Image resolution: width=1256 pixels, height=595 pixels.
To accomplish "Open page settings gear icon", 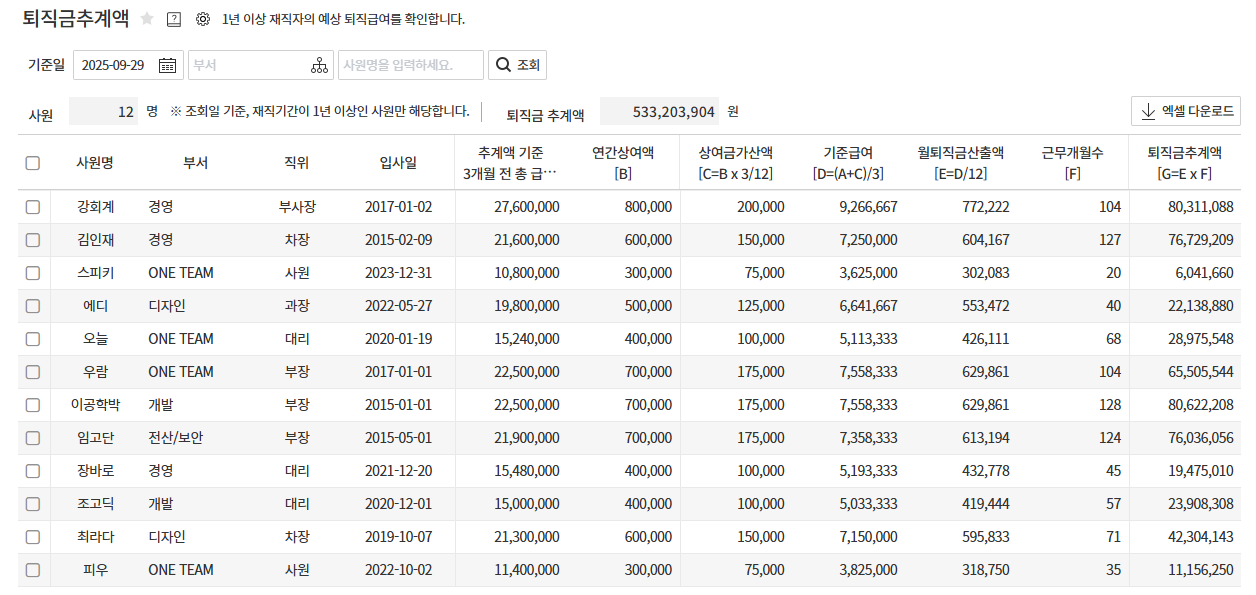I will click(x=203, y=19).
